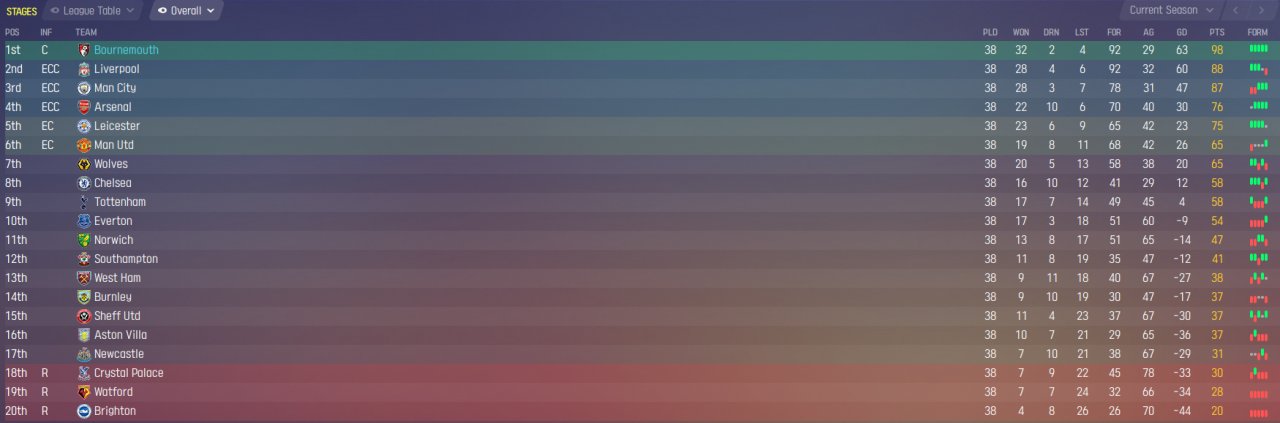Expand the Current Season dropdown
The height and width of the screenshot is (423, 1280).
tap(1171, 10)
